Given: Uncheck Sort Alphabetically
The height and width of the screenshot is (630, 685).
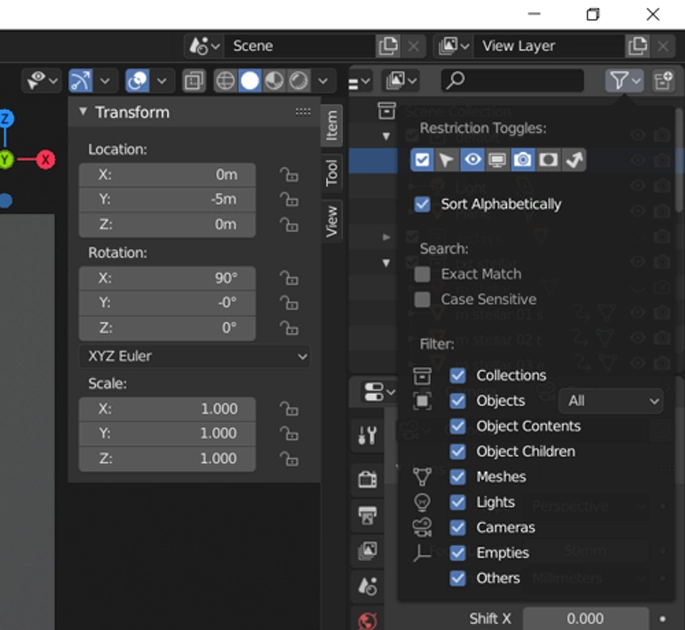Looking at the screenshot, I should [422, 204].
